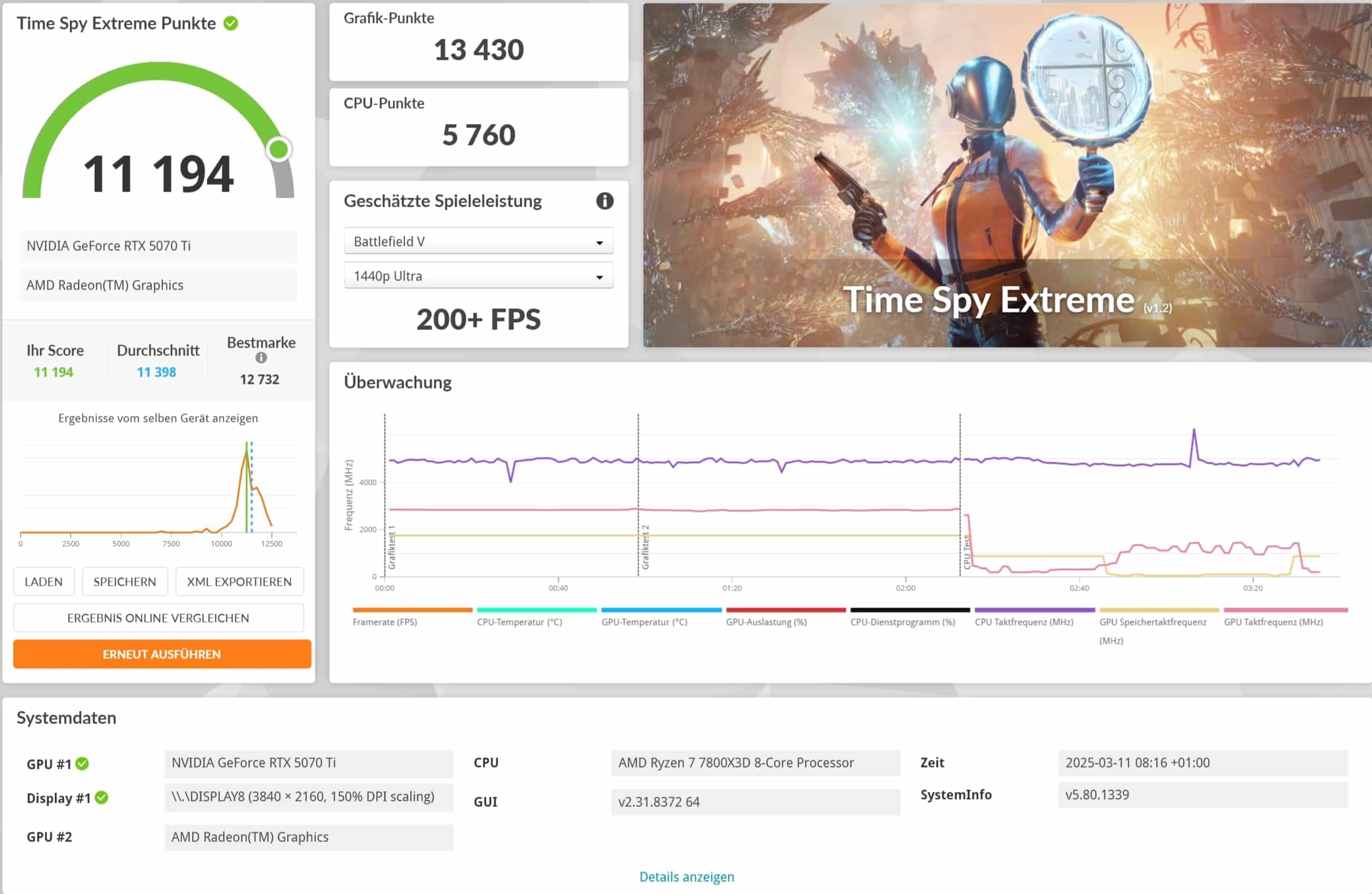Toggle CPU Taktfrequenz legend entry
1372x894 pixels.
tap(1024, 622)
